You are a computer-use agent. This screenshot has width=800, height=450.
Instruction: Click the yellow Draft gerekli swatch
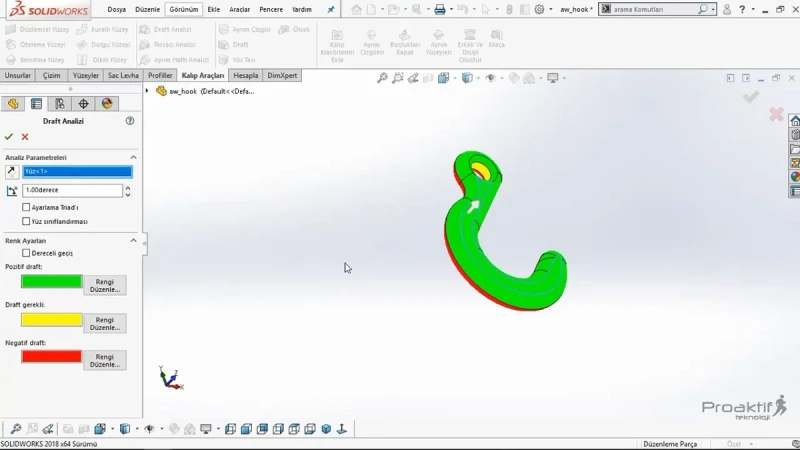tap(52, 320)
